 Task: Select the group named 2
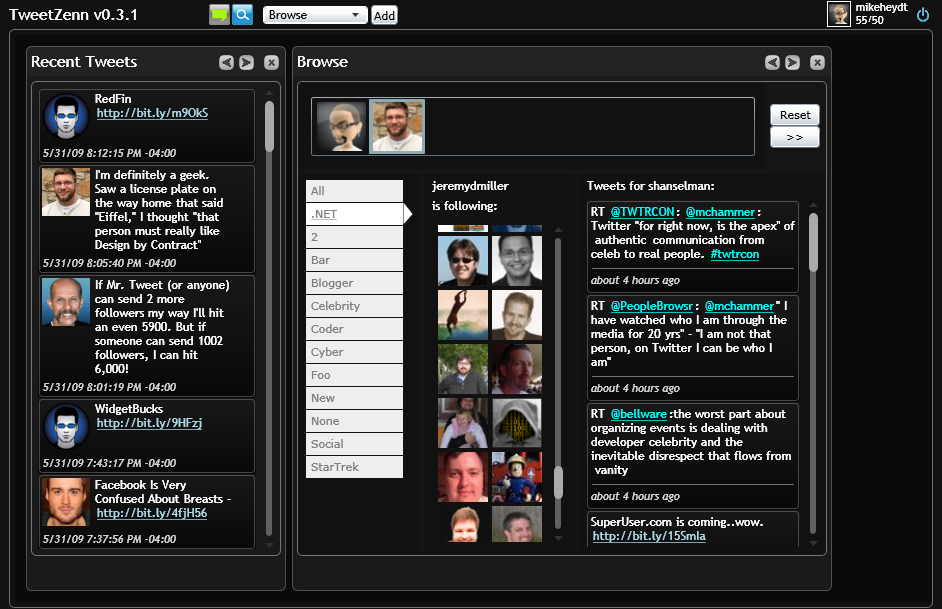pyautogui.click(x=354, y=237)
